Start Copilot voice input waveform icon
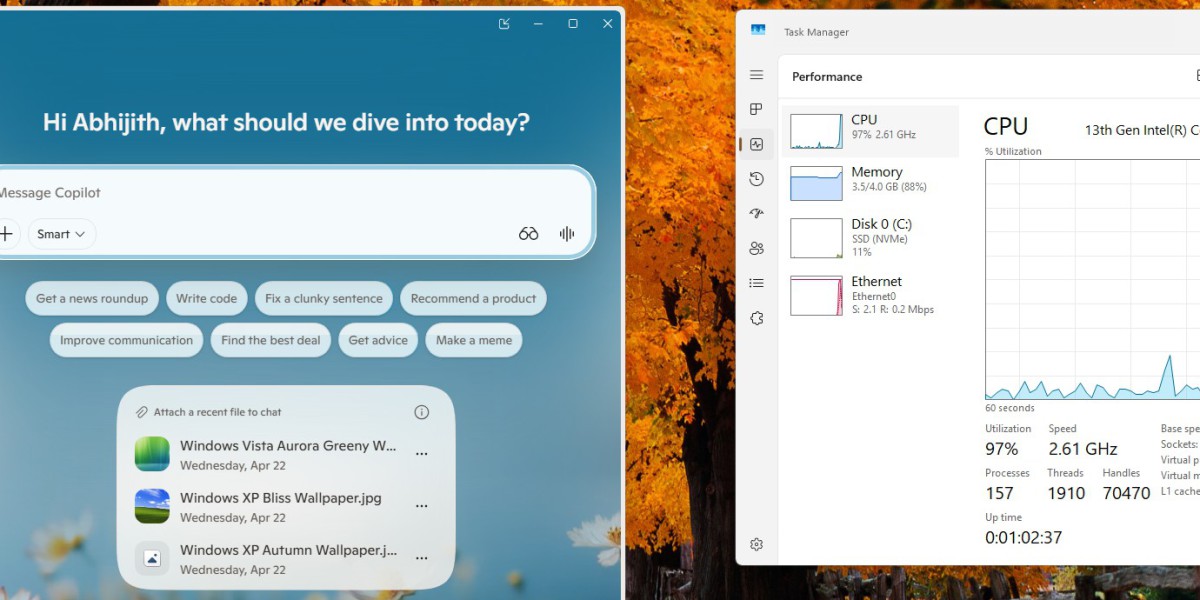1200x600 pixels. pos(567,234)
